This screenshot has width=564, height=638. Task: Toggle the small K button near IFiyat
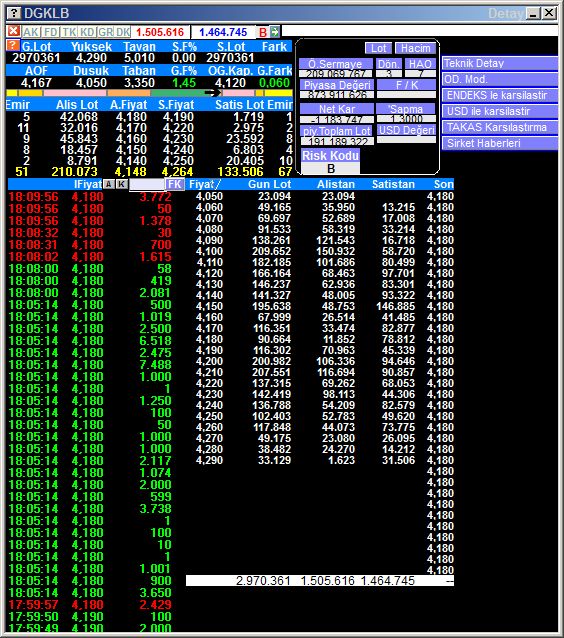pos(121,184)
